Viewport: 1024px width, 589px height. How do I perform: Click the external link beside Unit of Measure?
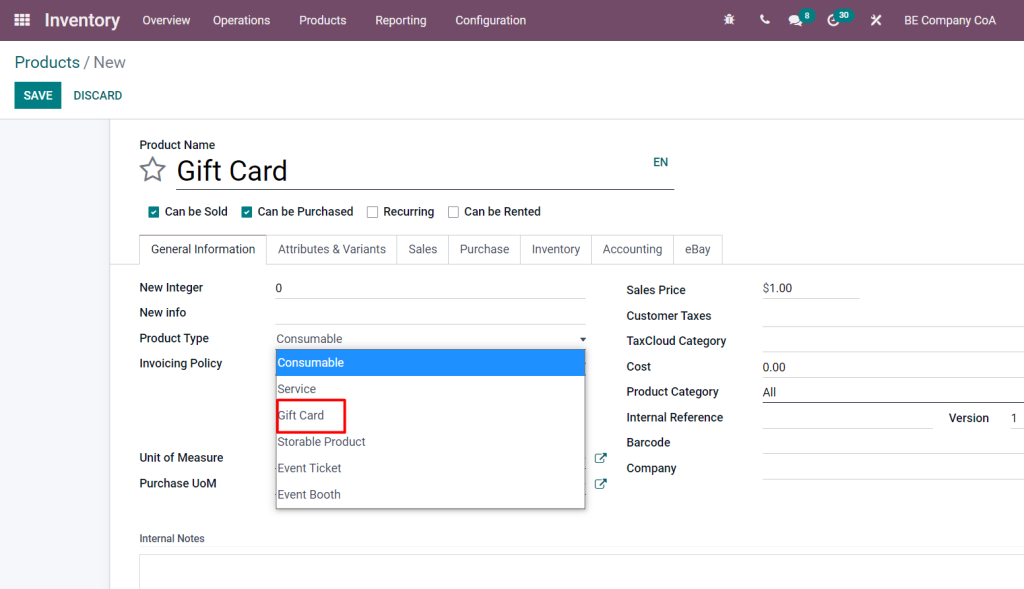(601, 457)
